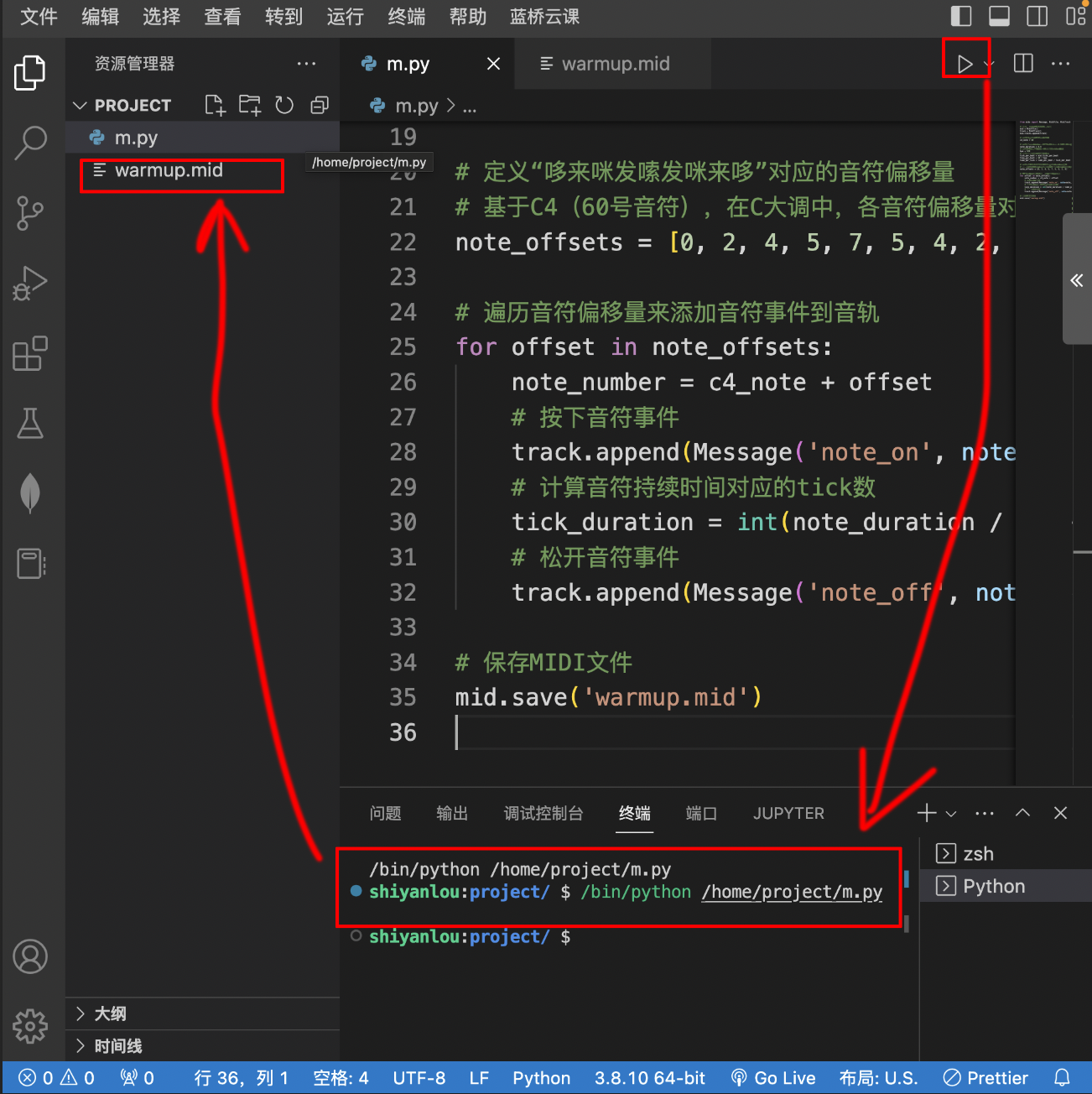Open the Testing flask view

31,424
